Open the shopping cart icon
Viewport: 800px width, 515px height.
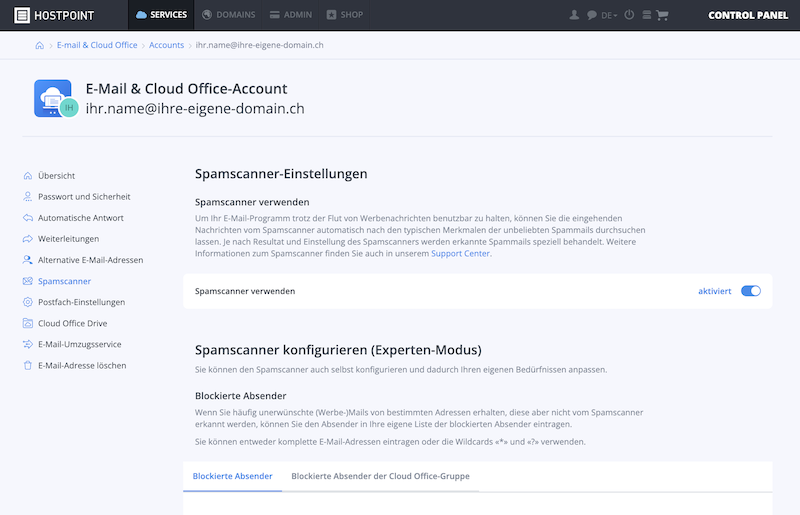pyautogui.click(x=662, y=15)
